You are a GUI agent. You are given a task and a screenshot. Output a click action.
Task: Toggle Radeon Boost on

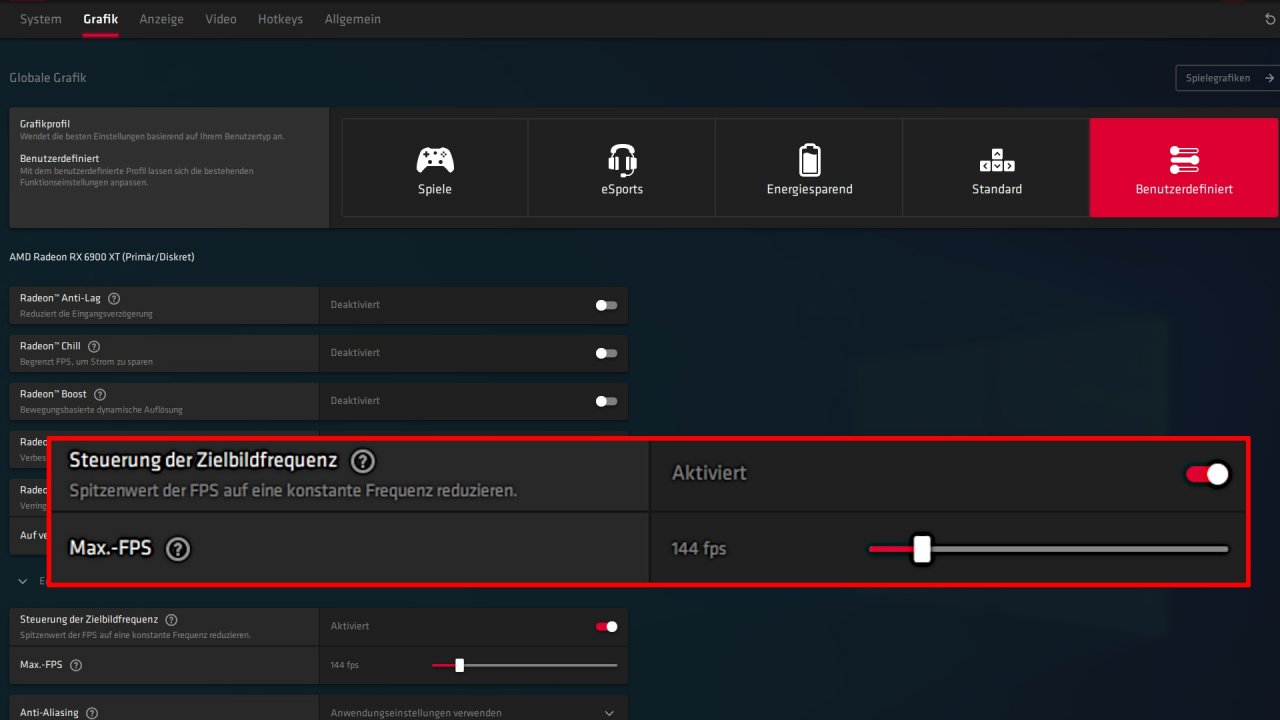(x=606, y=401)
